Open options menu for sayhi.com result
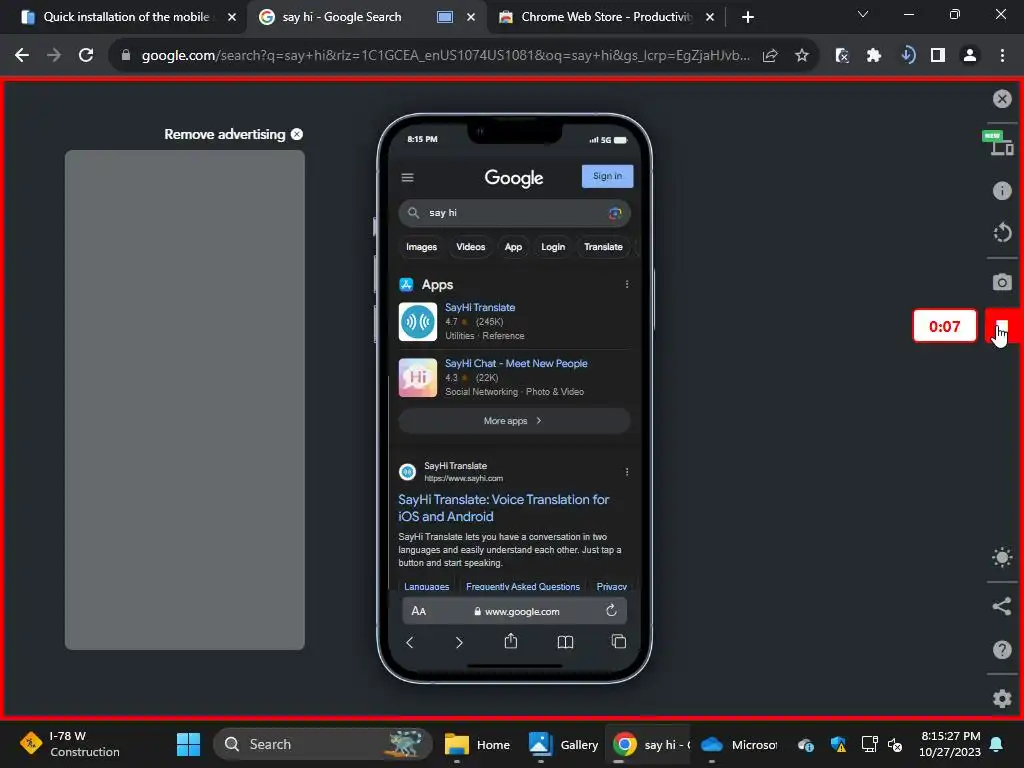 click(x=627, y=472)
